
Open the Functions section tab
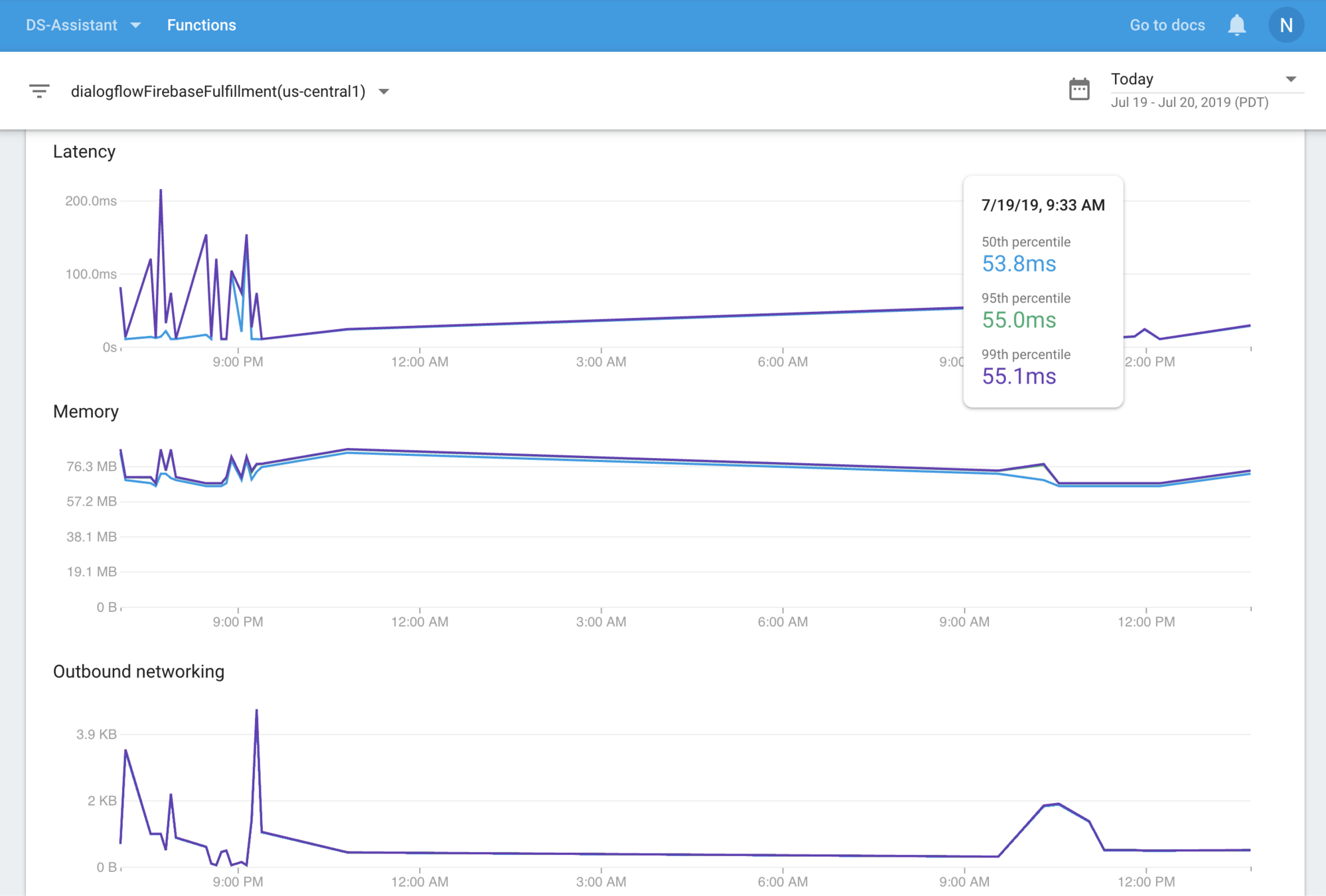pos(201,25)
